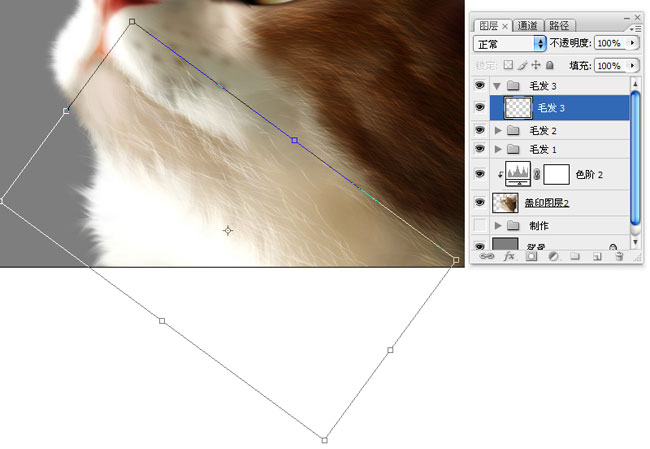Switch to the 通道 tab

[x=529, y=25]
